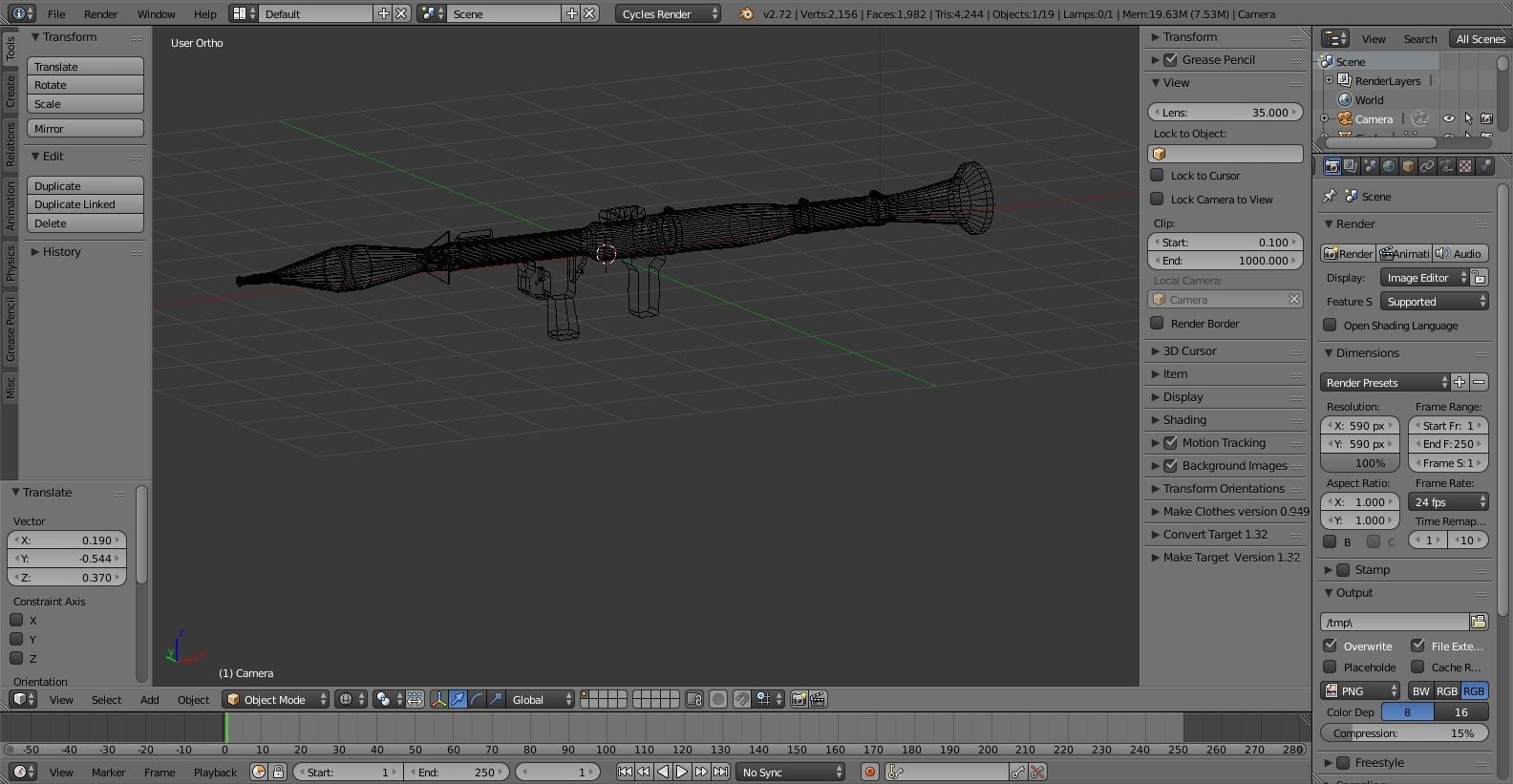1513x784 pixels.
Task: Open the Texture checkerboard tab icon
Action: 1465,166
